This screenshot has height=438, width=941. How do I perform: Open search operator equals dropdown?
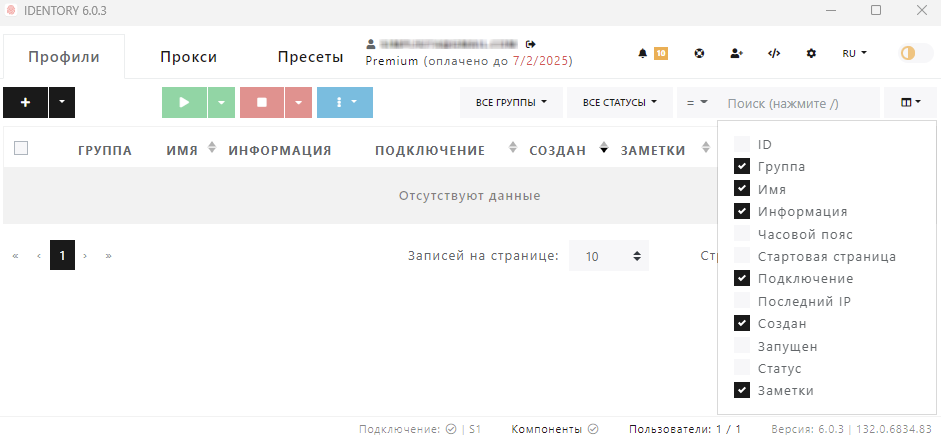pos(697,103)
